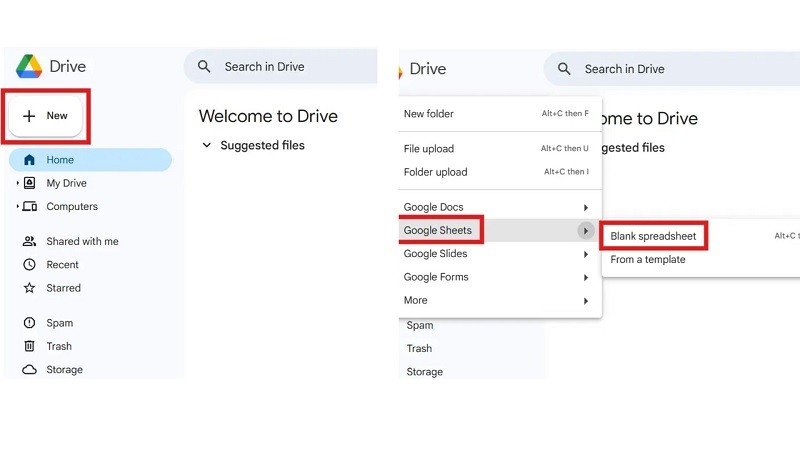Click the Suggested files label in left panel

pos(262,145)
